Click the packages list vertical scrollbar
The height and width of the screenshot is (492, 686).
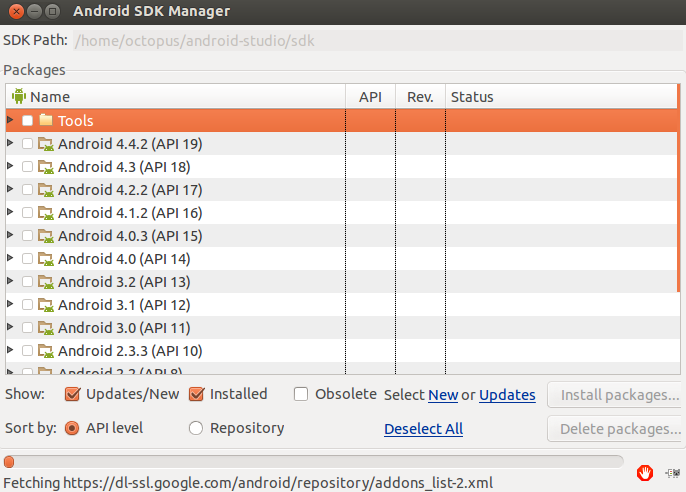(679, 188)
